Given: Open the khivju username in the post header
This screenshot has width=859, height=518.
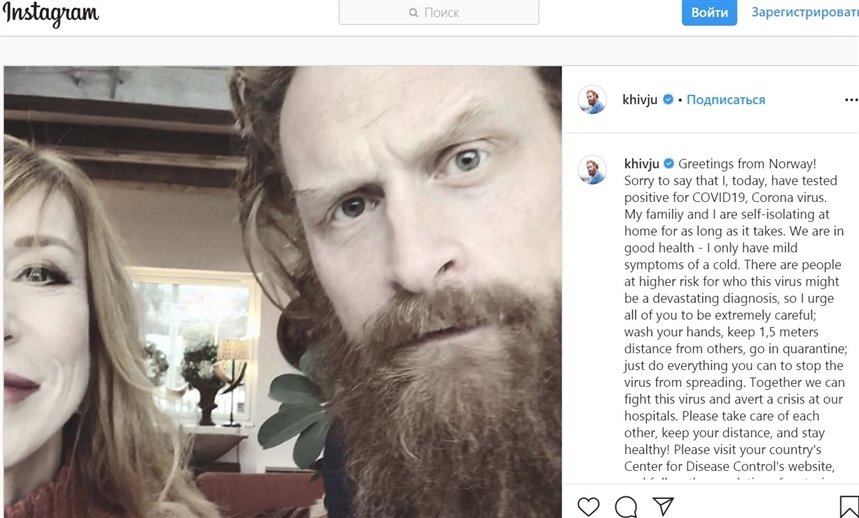Looking at the screenshot, I should (642, 100).
